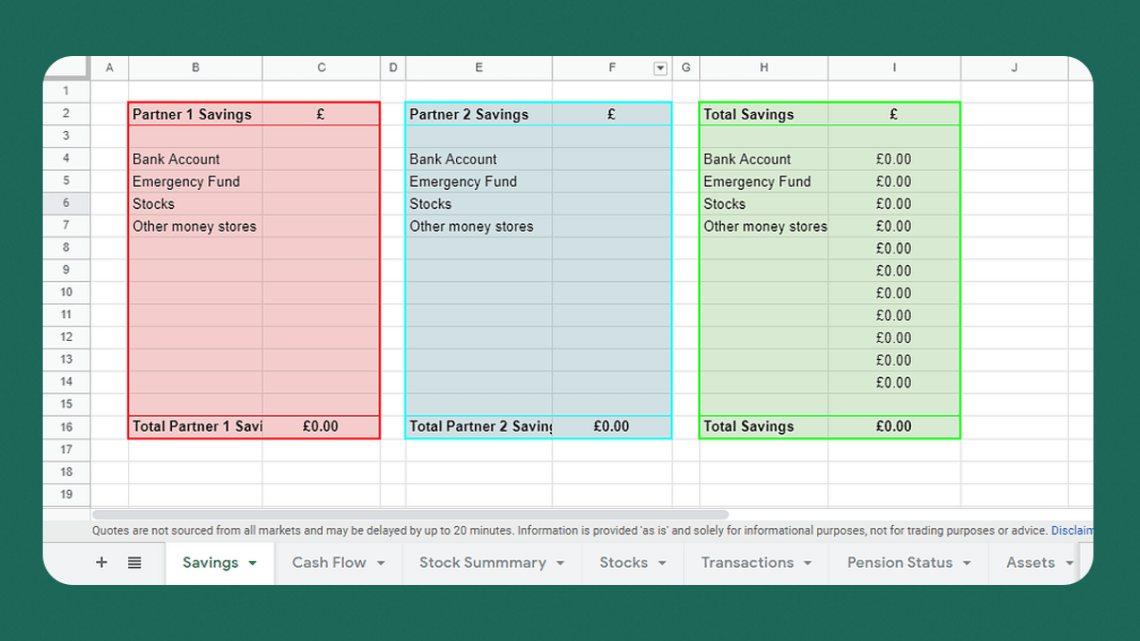The image size is (1140, 641).
Task: Select column B header
Action: (196, 68)
